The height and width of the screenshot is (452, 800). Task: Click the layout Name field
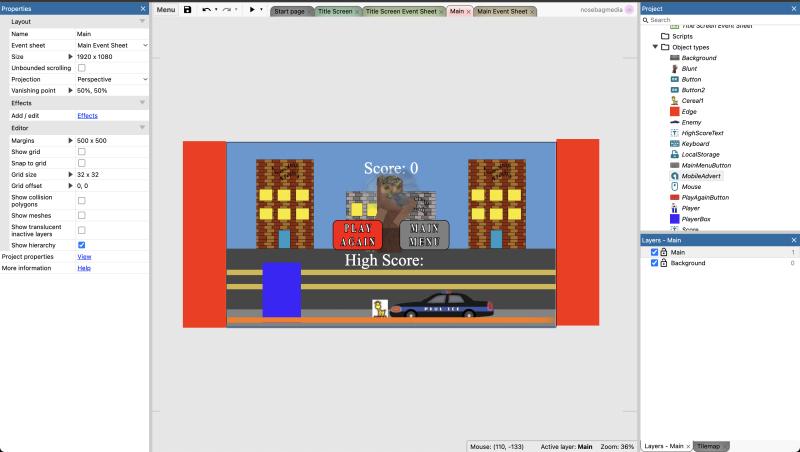[112, 34]
